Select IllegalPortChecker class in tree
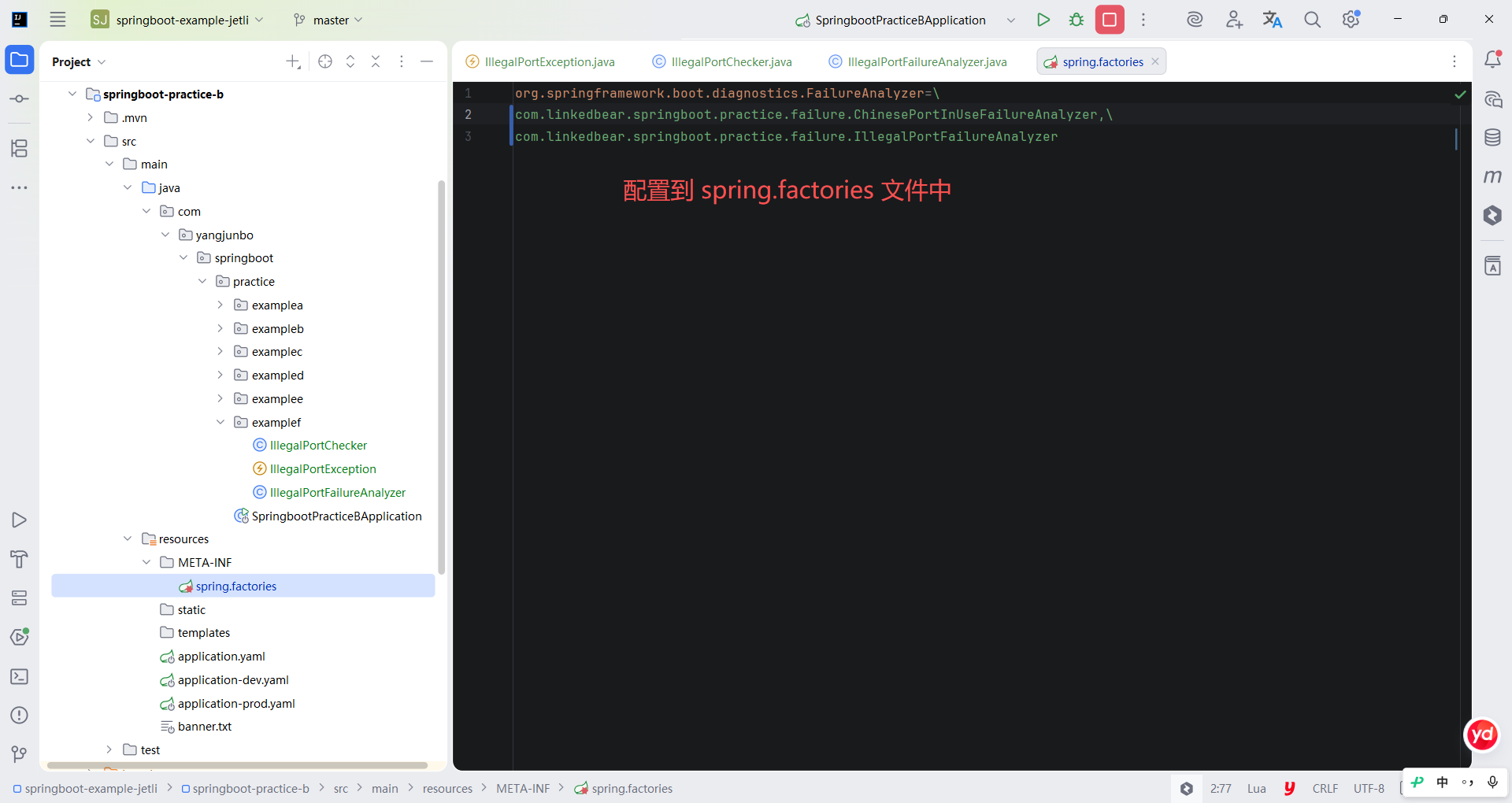 coord(318,445)
